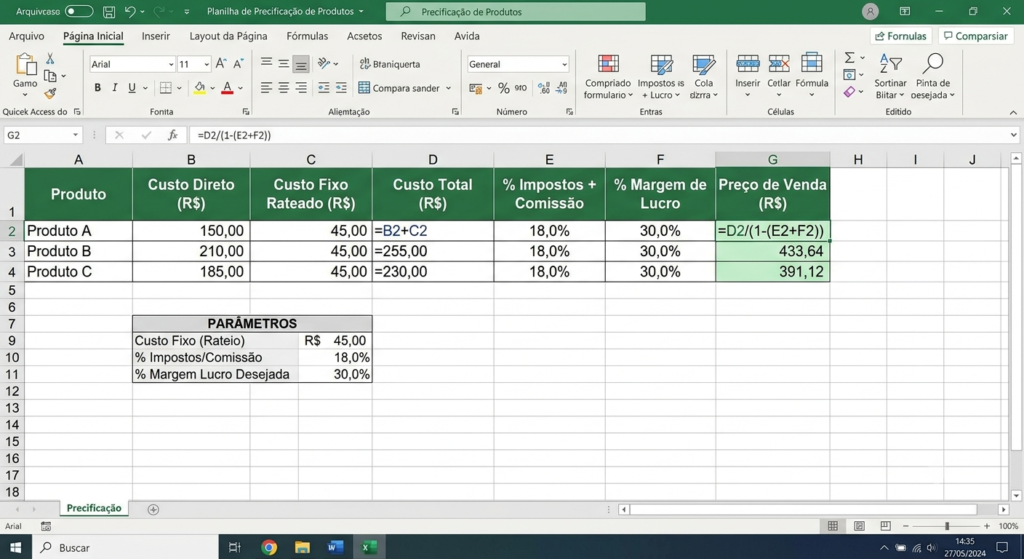This screenshot has height=559, width=1024.
Task: Switch to the Layout da Página tab
Action: tap(228, 36)
